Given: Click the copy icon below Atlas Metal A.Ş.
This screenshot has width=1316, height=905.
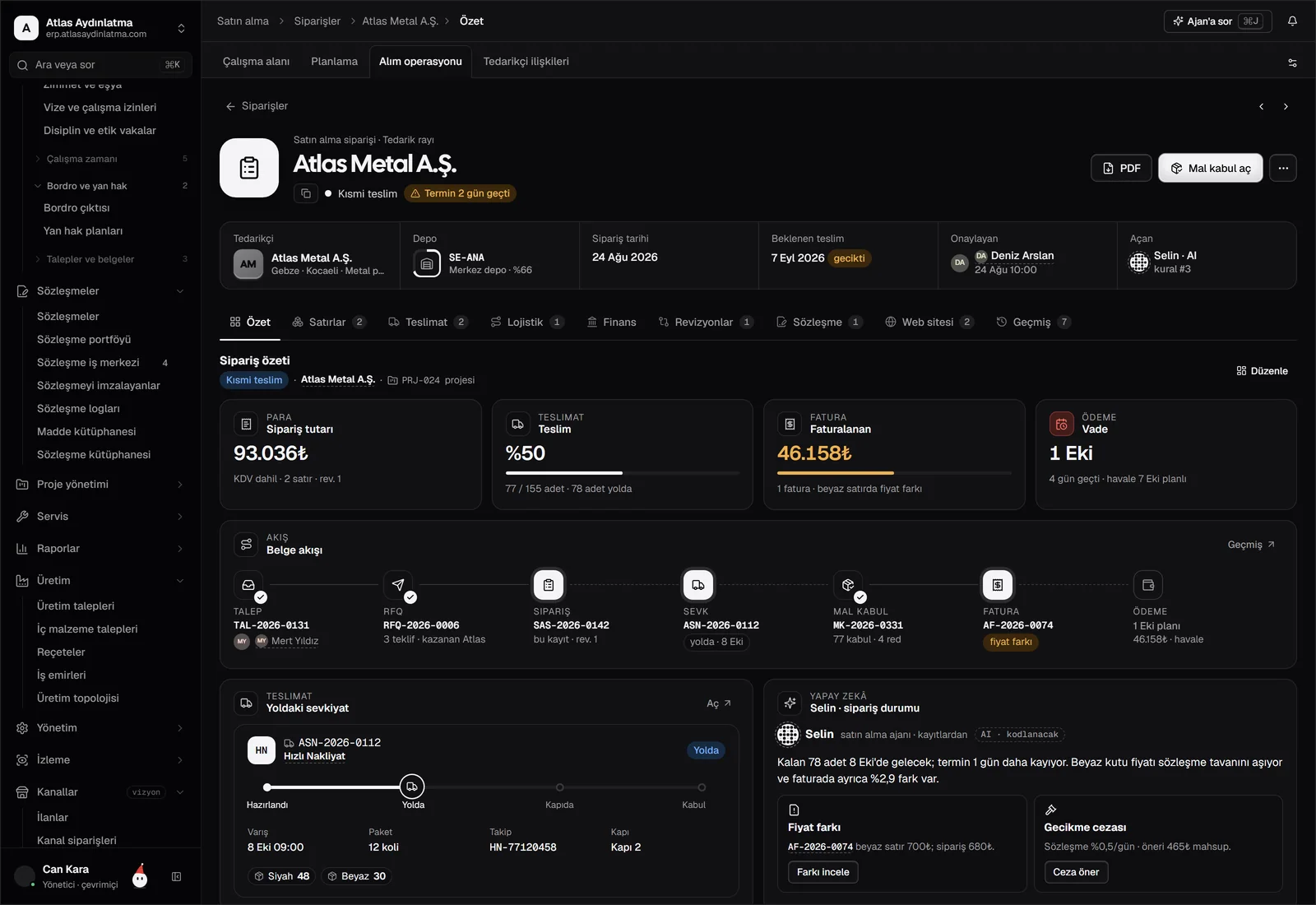Looking at the screenshot, I should tap(306, 193).
